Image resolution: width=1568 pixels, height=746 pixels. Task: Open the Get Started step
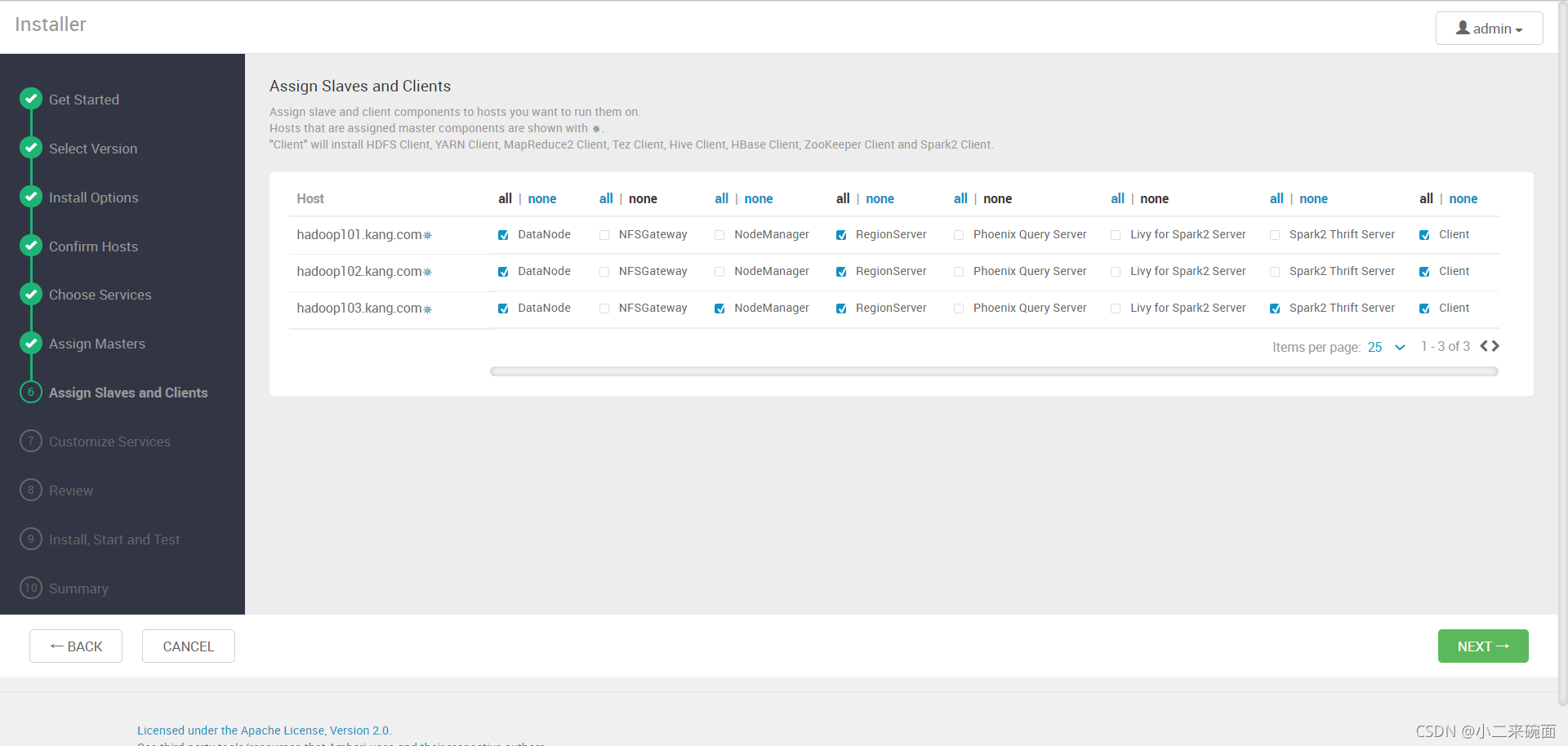pyautogui.click(x=84, y=100)
